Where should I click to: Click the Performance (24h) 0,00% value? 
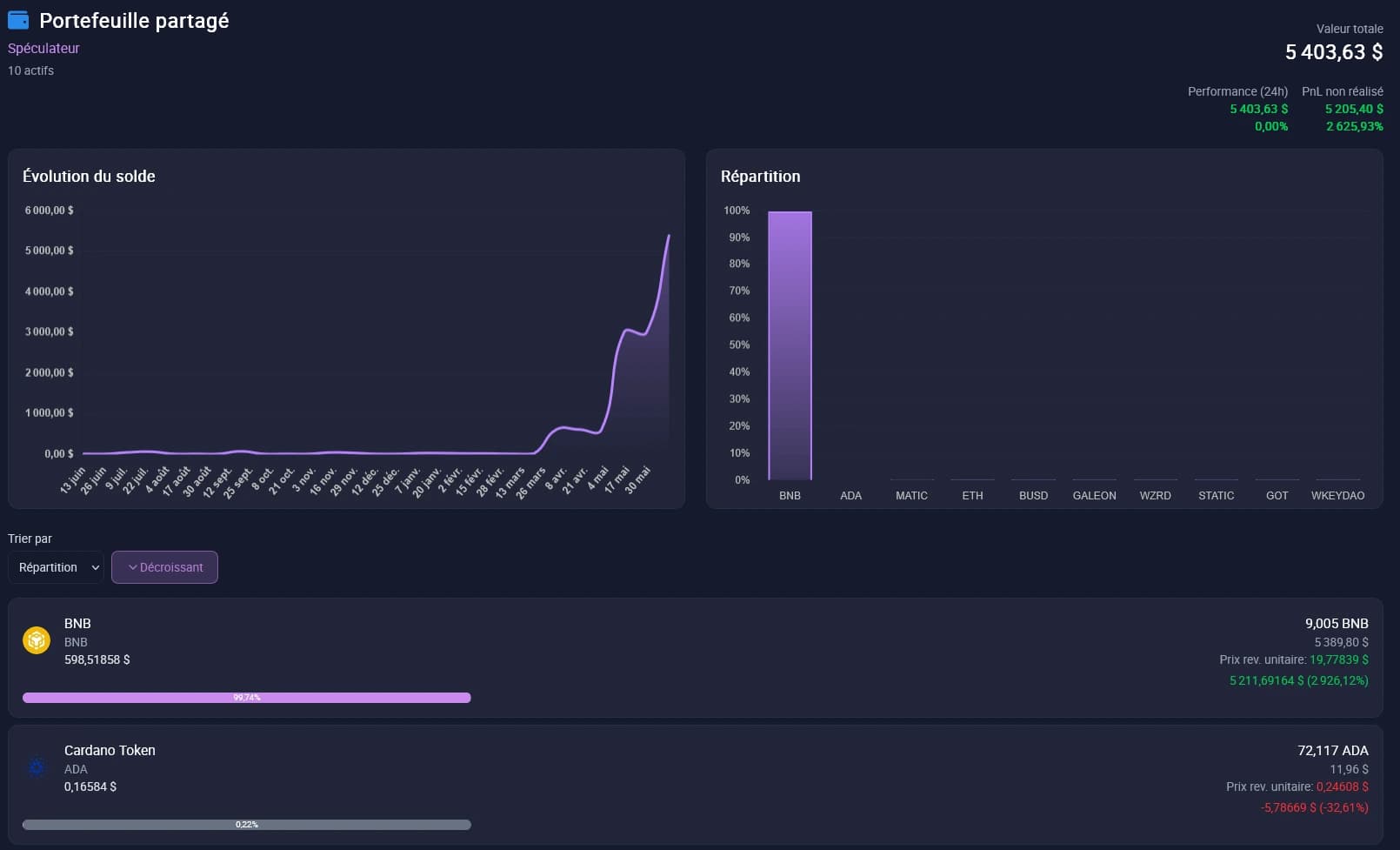(1271, 126)
